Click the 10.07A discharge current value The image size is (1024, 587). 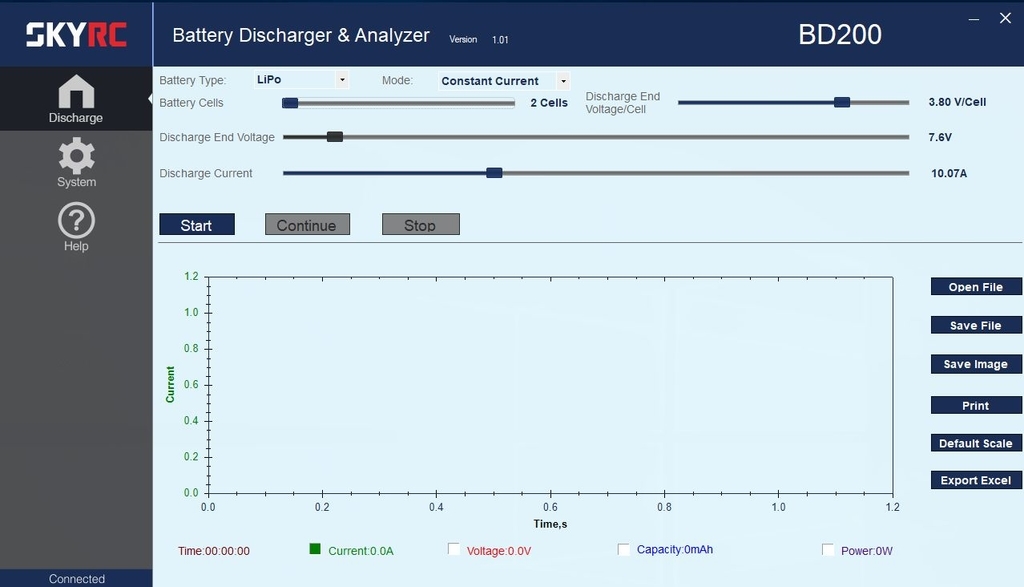pyautogui.click(x=949, y=173)
